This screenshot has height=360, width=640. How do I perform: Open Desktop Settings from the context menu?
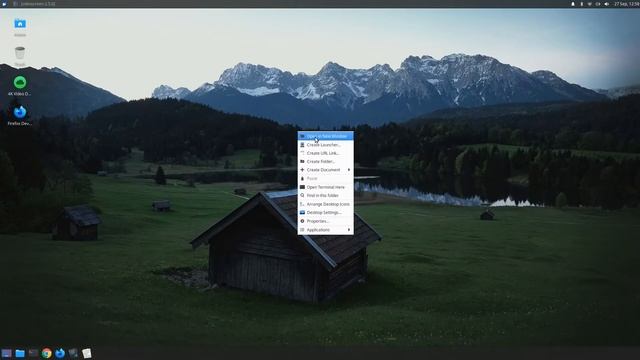click(325, 213)
